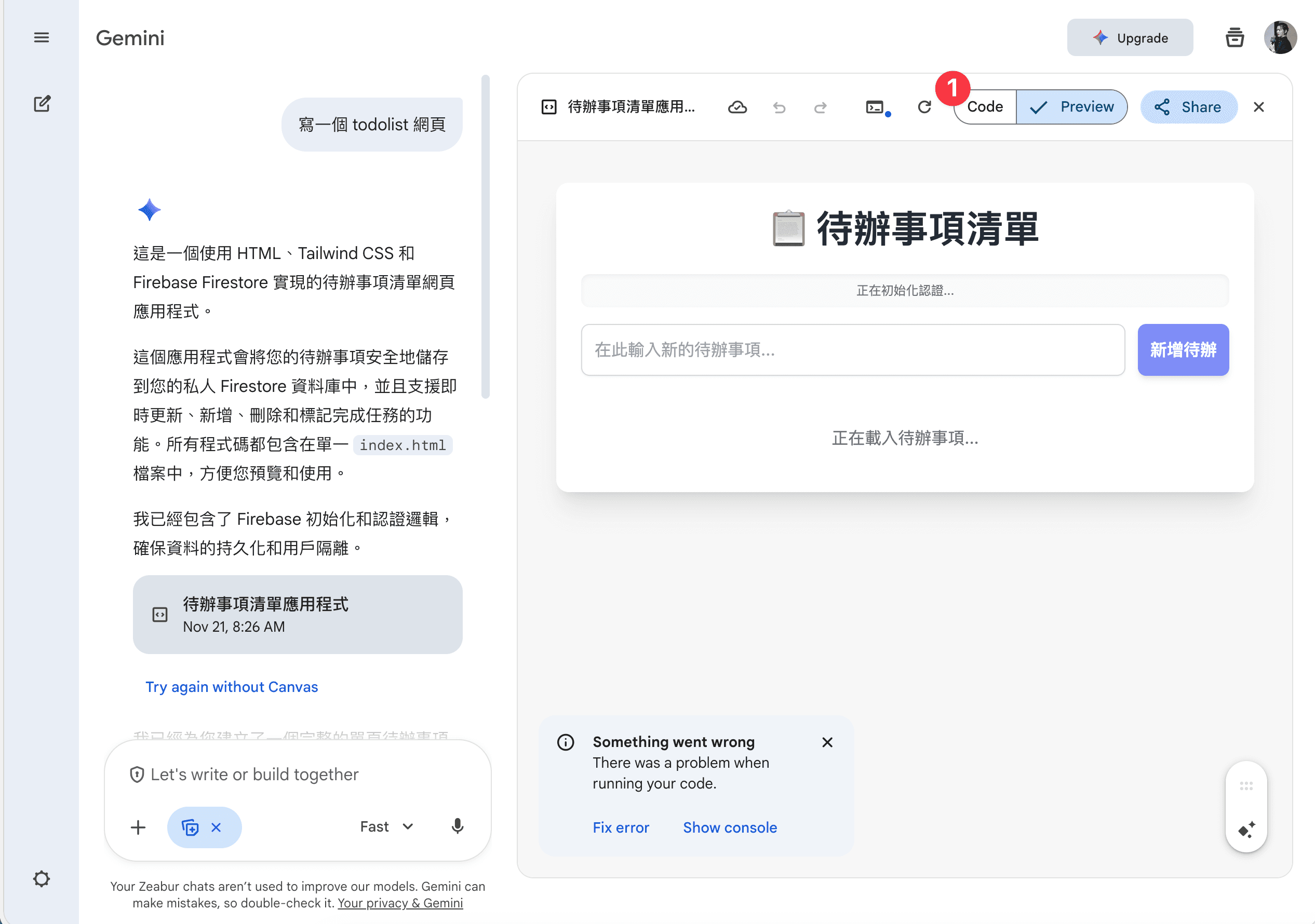Switch to the Code tab
The height and width of the screenshot is (924, 1315).
(984, 106)
